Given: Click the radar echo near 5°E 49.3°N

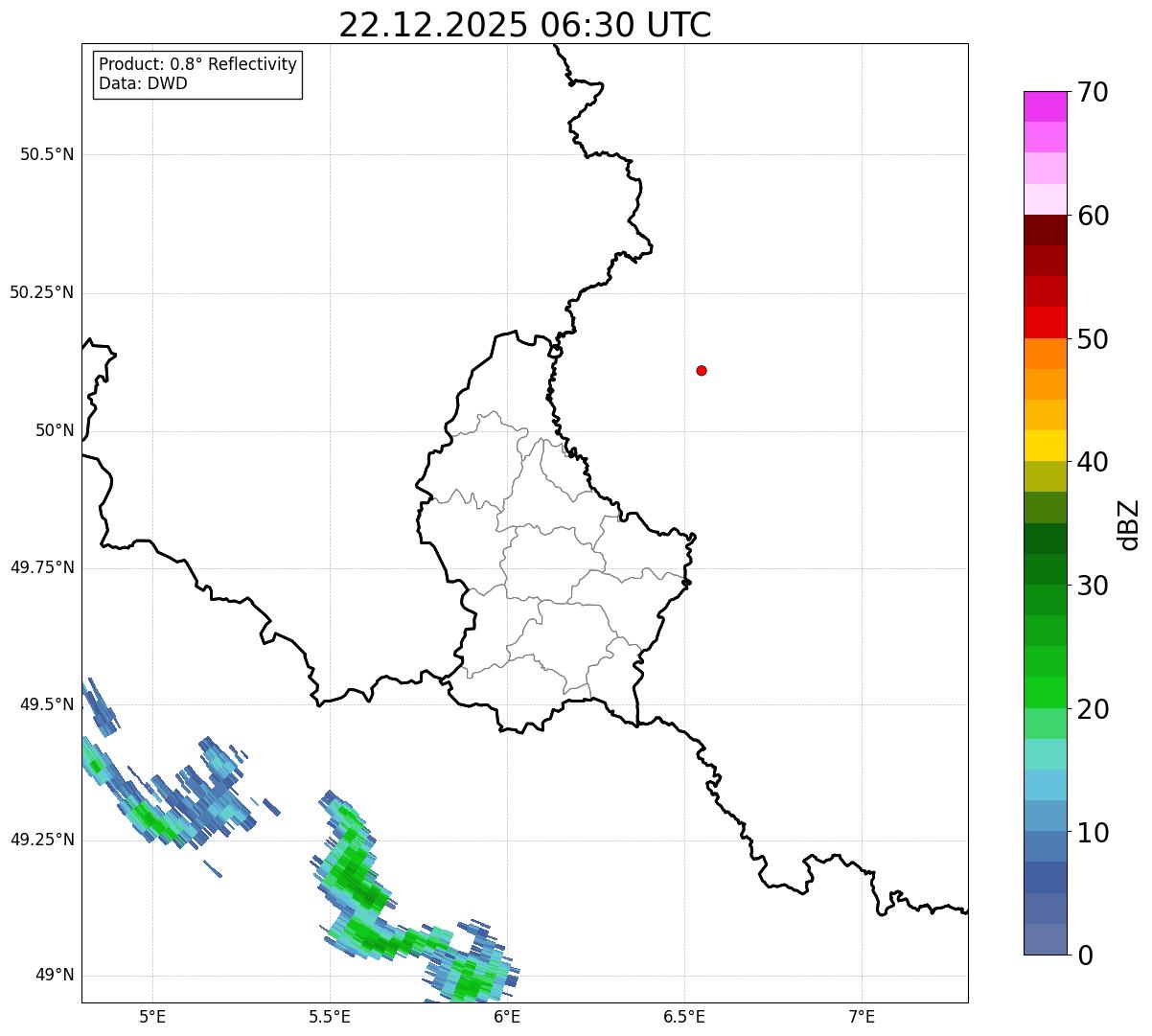Looking at the screenshot, I should [x=153, y=819].
